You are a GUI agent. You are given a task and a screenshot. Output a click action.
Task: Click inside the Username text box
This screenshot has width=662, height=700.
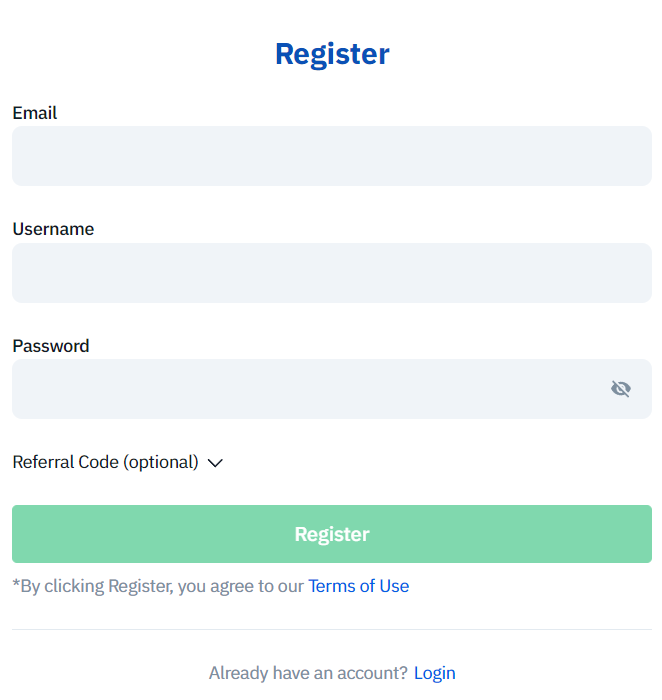[x=331, y=273]
